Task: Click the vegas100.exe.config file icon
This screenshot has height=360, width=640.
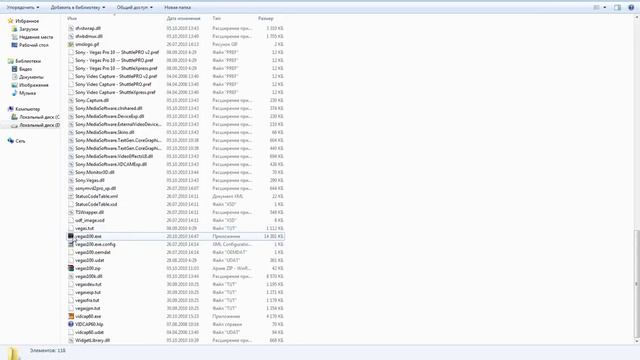Action: pos(71,244)
